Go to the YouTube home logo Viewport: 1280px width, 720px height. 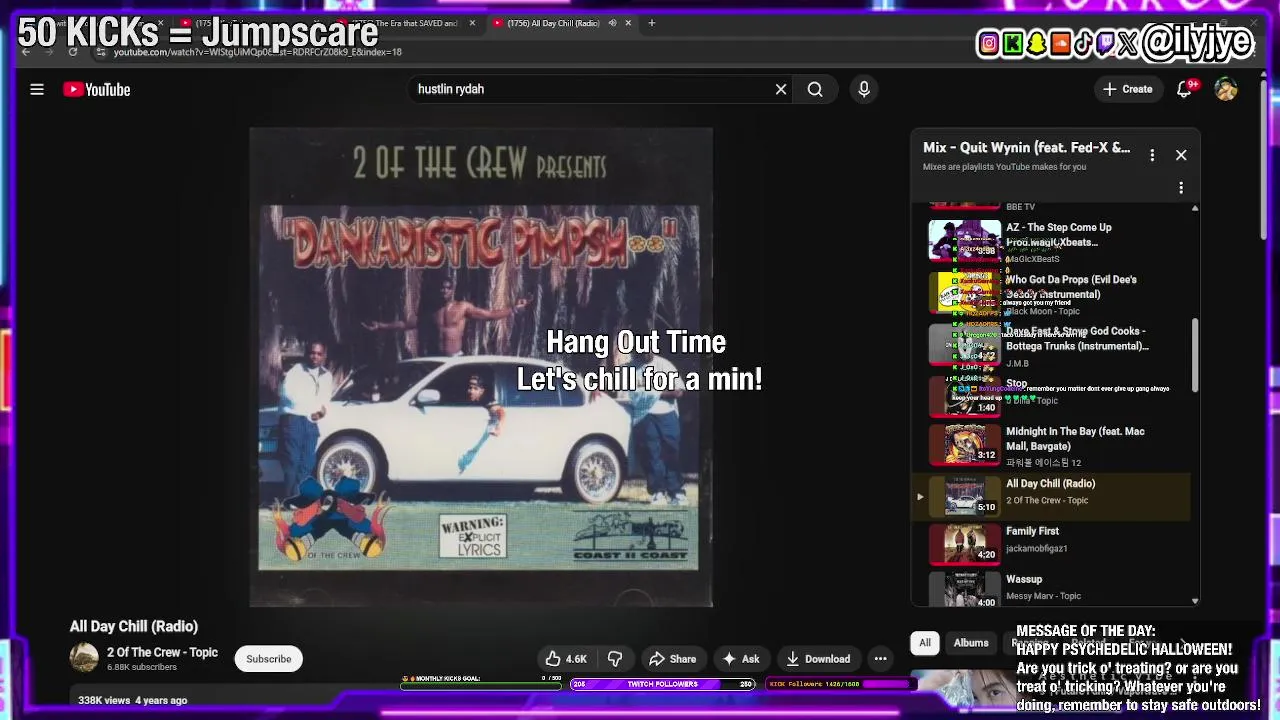pyautogui.click(x=97, y=89)
